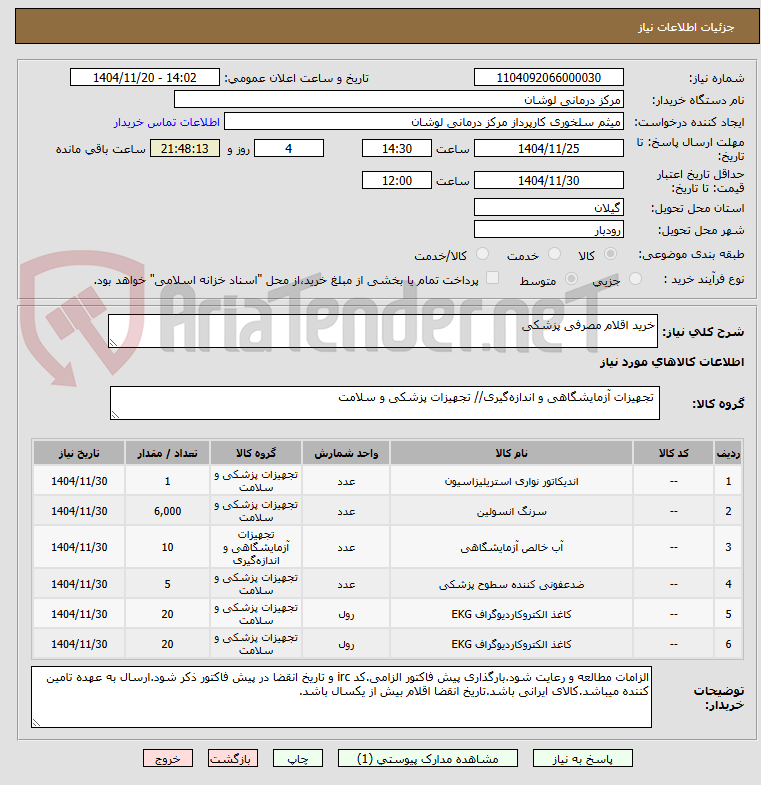The width and height of the screenshot is (761, 785).
Task: Click the quantity 10 cell for آب خالص
Action: [167, 547]
